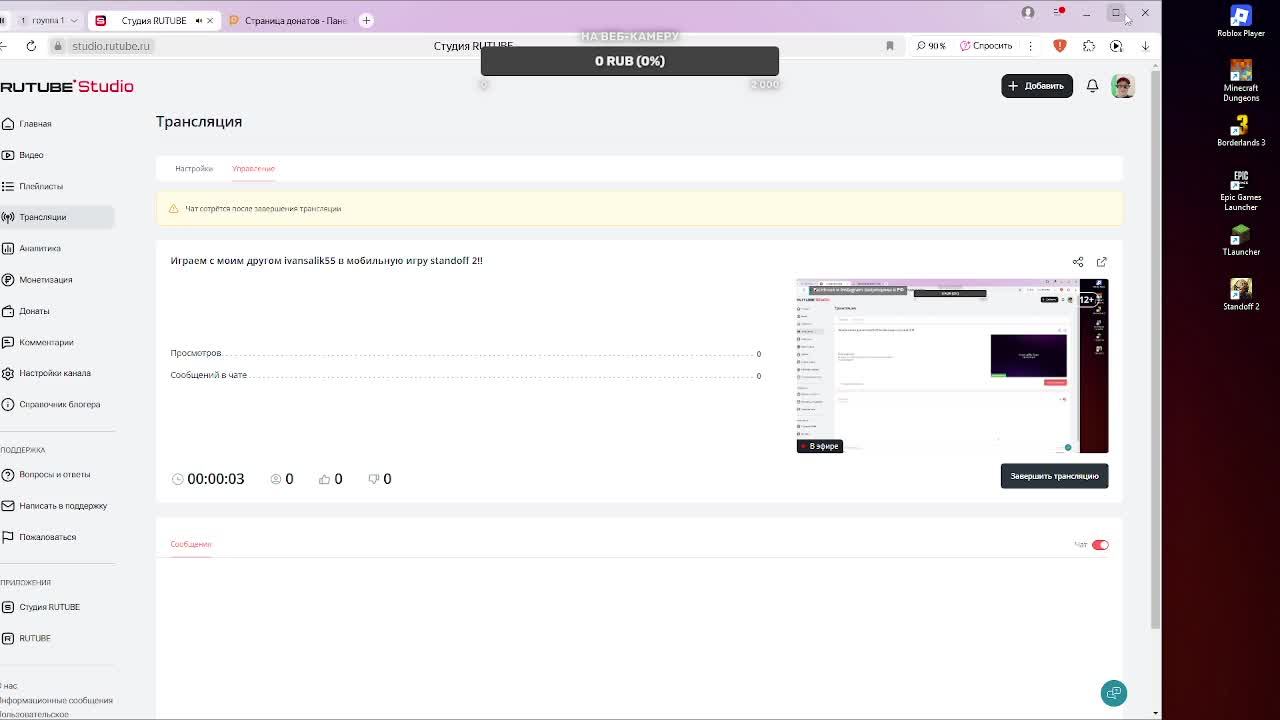Click the RUTUBE Studio logo

pyautogui.click(x=67, y=86)
